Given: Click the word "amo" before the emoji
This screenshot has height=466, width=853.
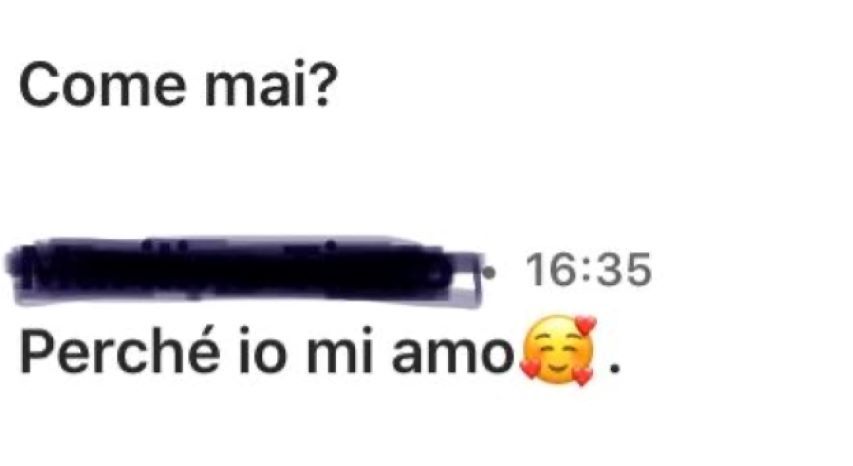Looking at the screenshot, I should point(453,355).
